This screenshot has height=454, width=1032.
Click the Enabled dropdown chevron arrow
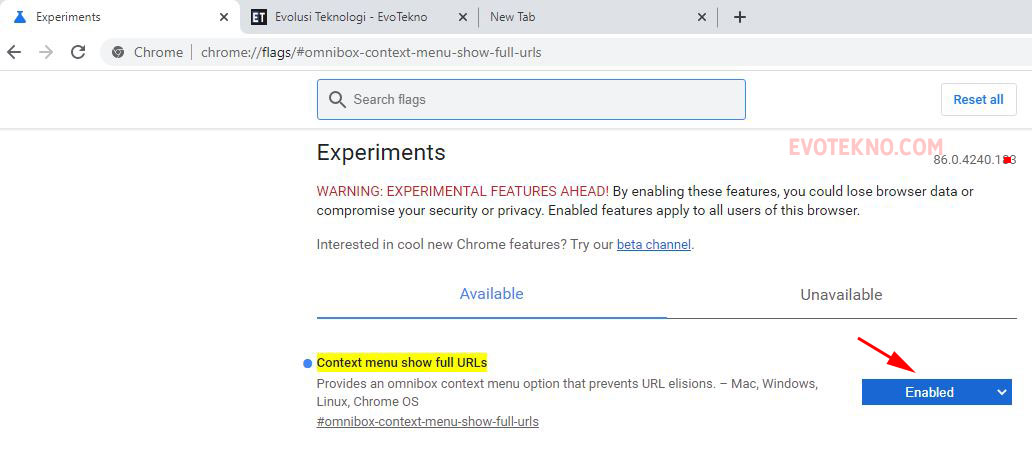pyautogui.click(x=1002, y=392)
